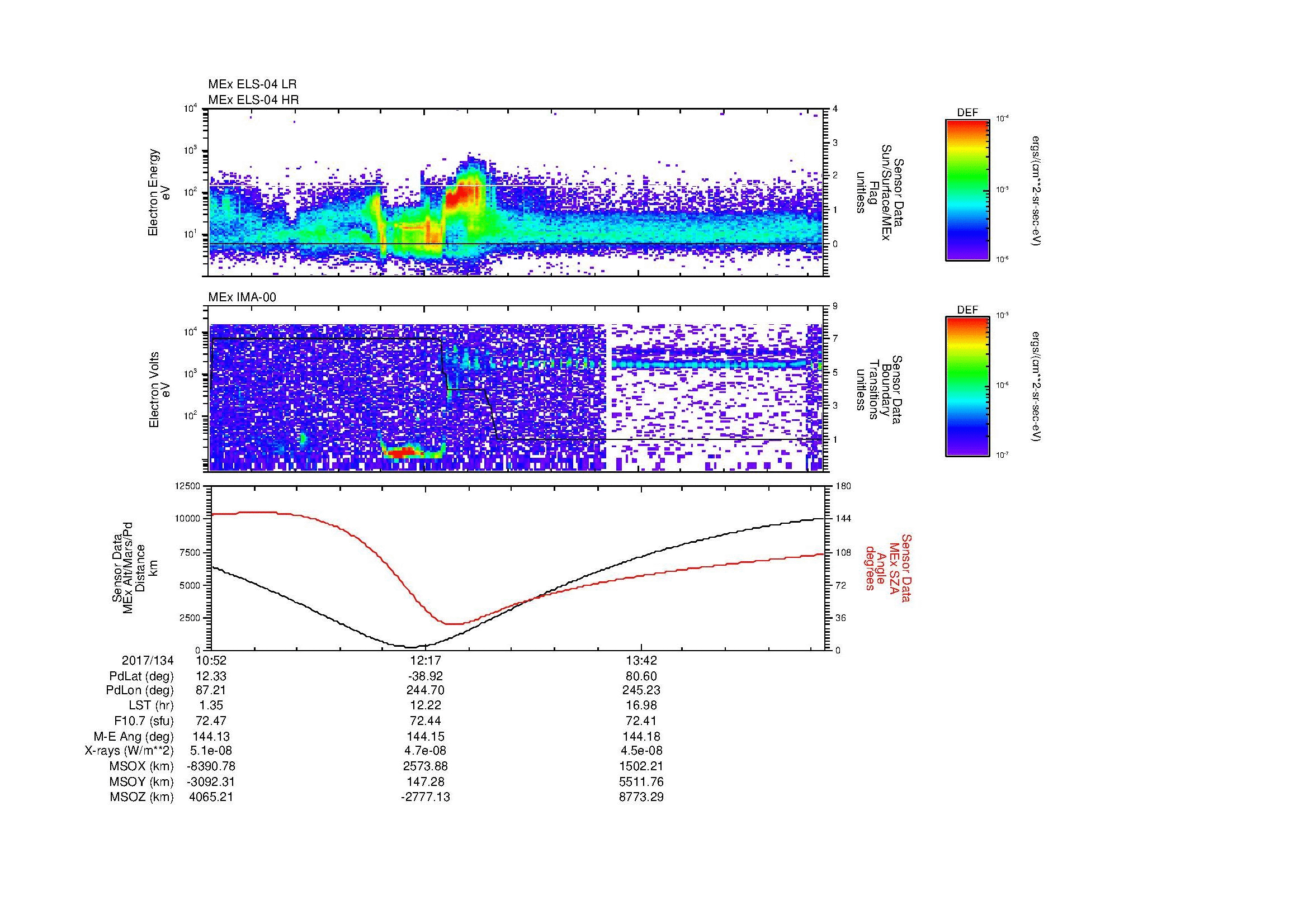Click the 'MSOX (km)' row label
Screen dimensions: 1308x924
pyautogui.click(x=142, y=766)
